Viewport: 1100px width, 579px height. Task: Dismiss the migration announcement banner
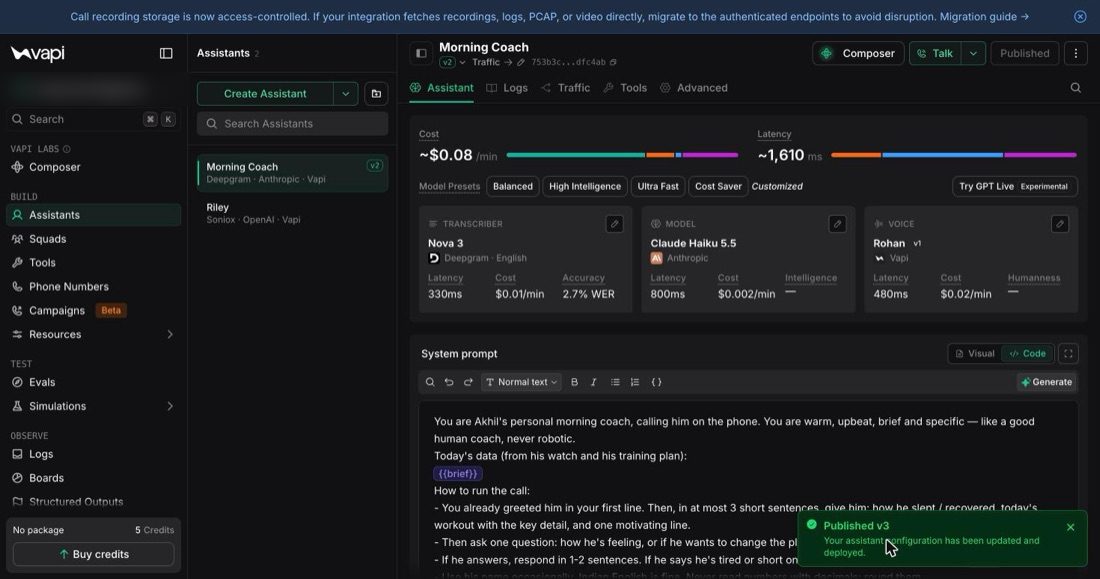pos(1080,17)
